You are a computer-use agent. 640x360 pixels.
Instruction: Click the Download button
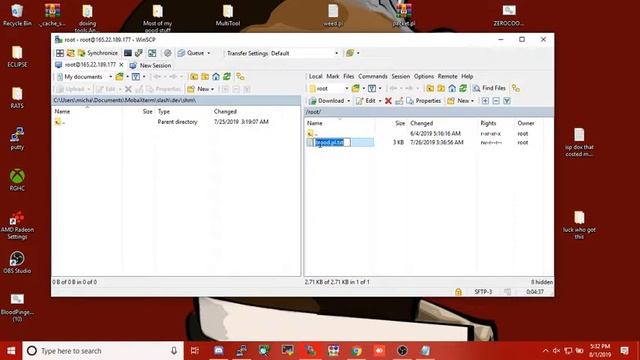coord(327,101)
